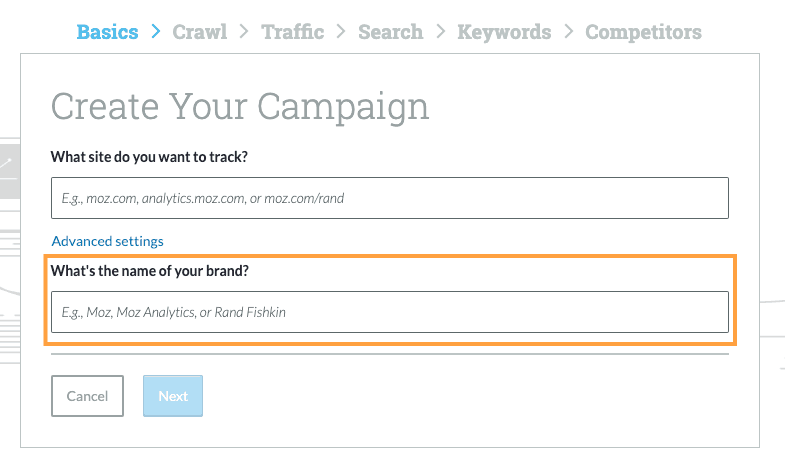Click the Next button
Screen dimensions: 785x471
coord(173,396)
